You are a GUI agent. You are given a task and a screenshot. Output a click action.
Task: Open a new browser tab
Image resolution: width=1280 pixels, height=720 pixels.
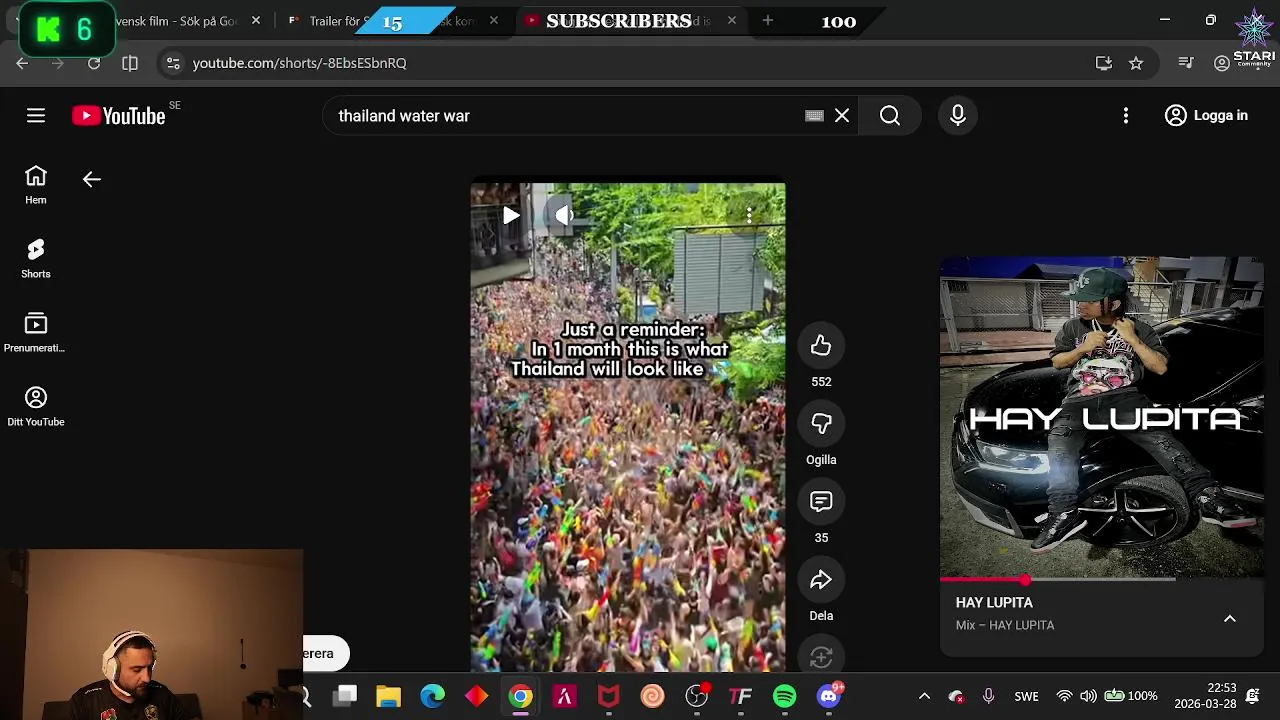point(768,20)
